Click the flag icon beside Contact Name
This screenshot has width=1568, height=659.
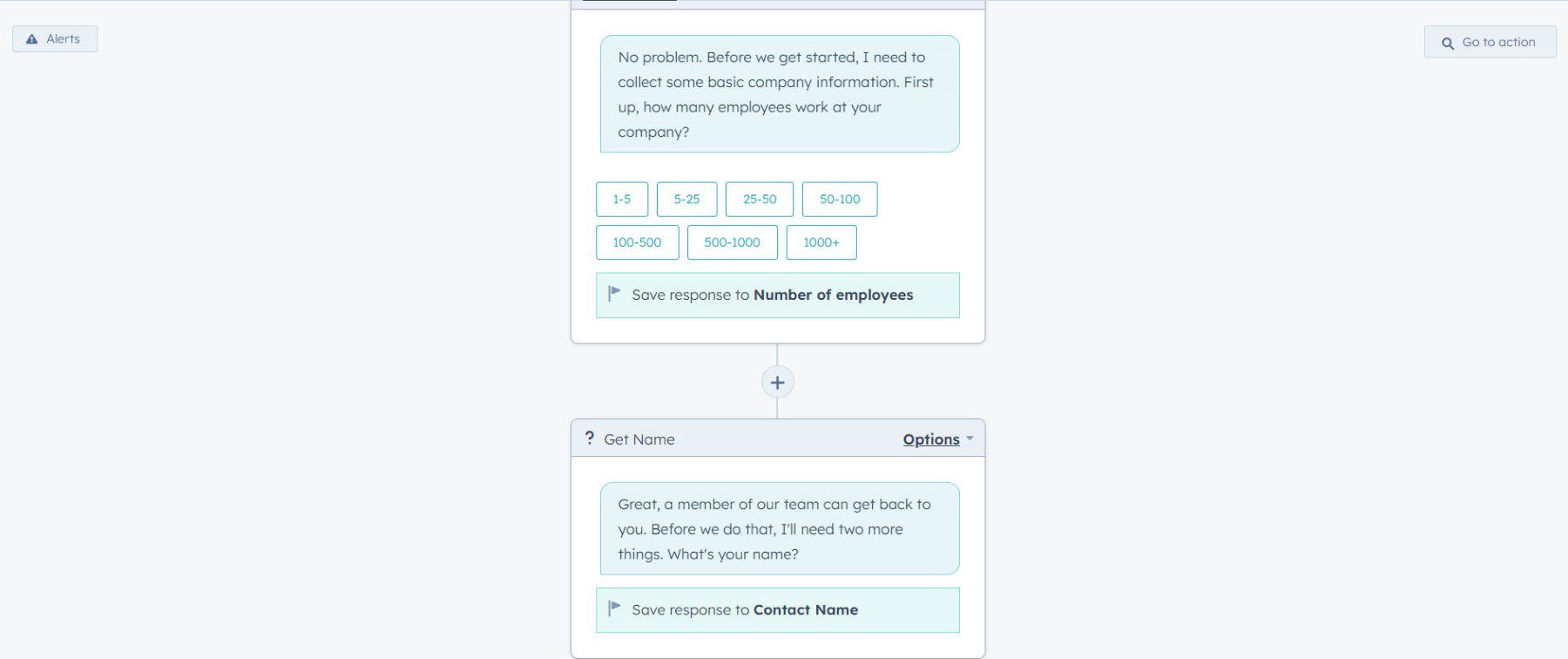(613, 609)
